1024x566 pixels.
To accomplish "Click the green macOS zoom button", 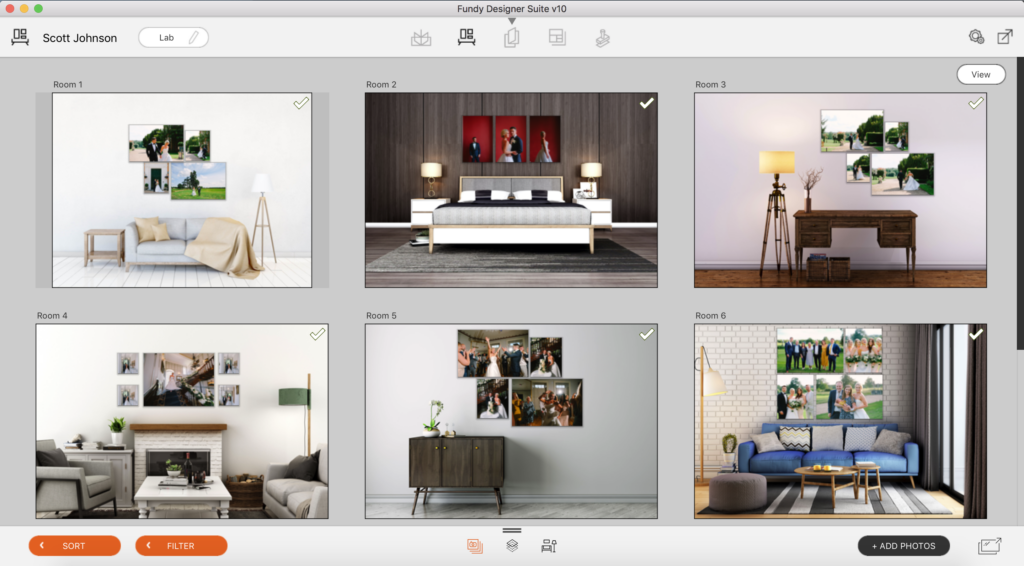I will (x=39, y=8).
